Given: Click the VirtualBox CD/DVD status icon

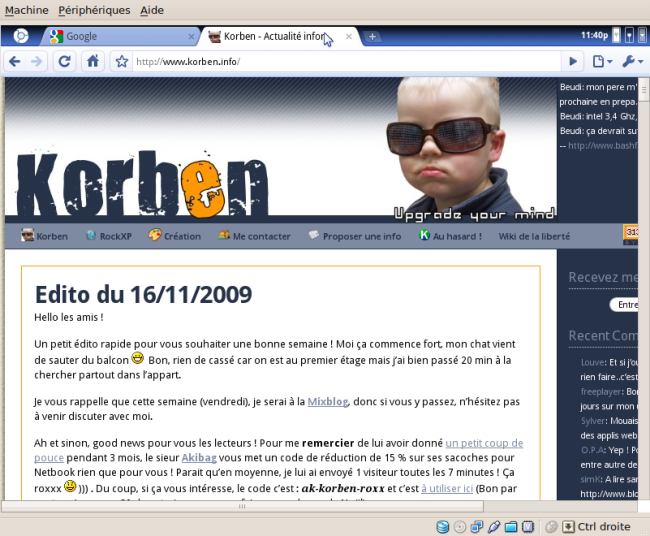Looking at the screenshot, I should (460, 527).
